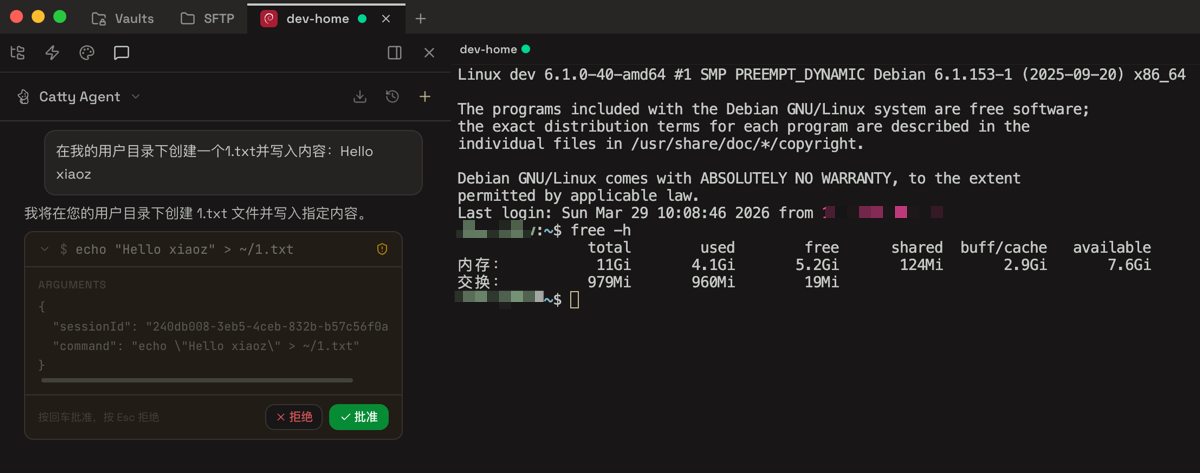Open the host tree icon in sidebar toolbar
Viewport: 1200px width, 473px height.
[17, 53]
